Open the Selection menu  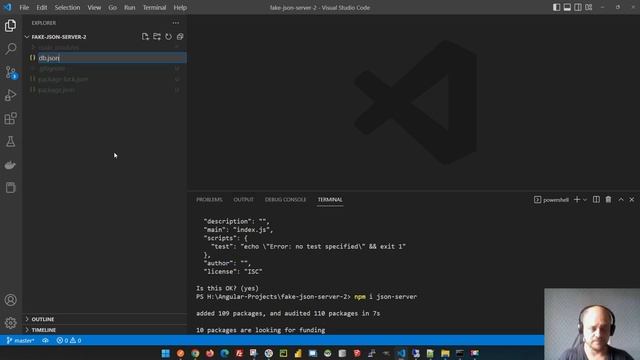[x=67, y=7]
